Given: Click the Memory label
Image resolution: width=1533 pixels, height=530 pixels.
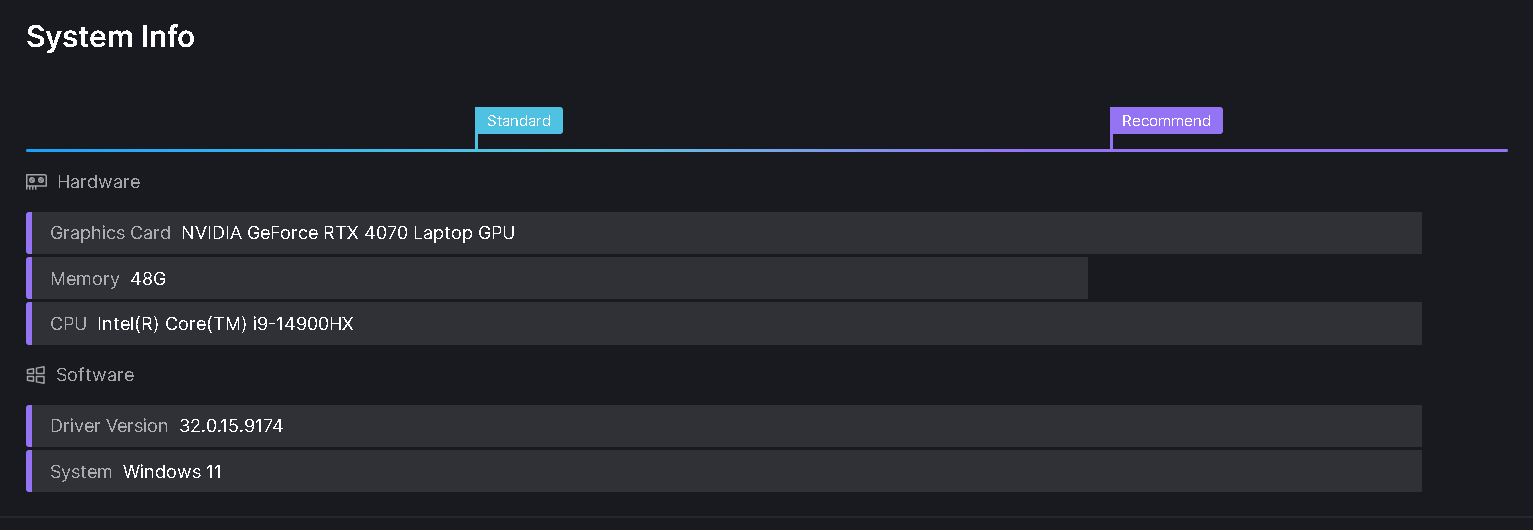Looking at the screenshot, I should click(x=85, y=279).
